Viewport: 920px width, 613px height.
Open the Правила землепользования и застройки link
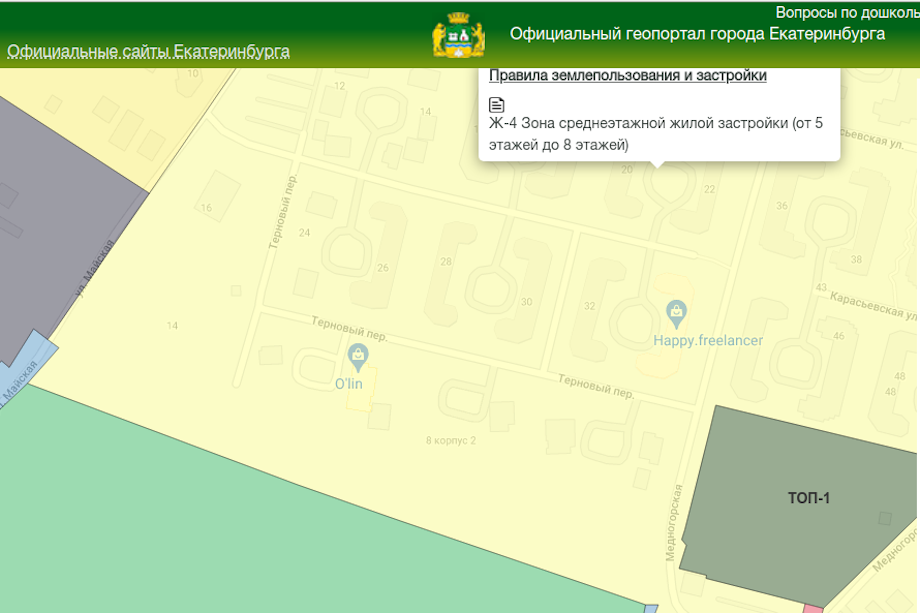click(x=627, y=76)
